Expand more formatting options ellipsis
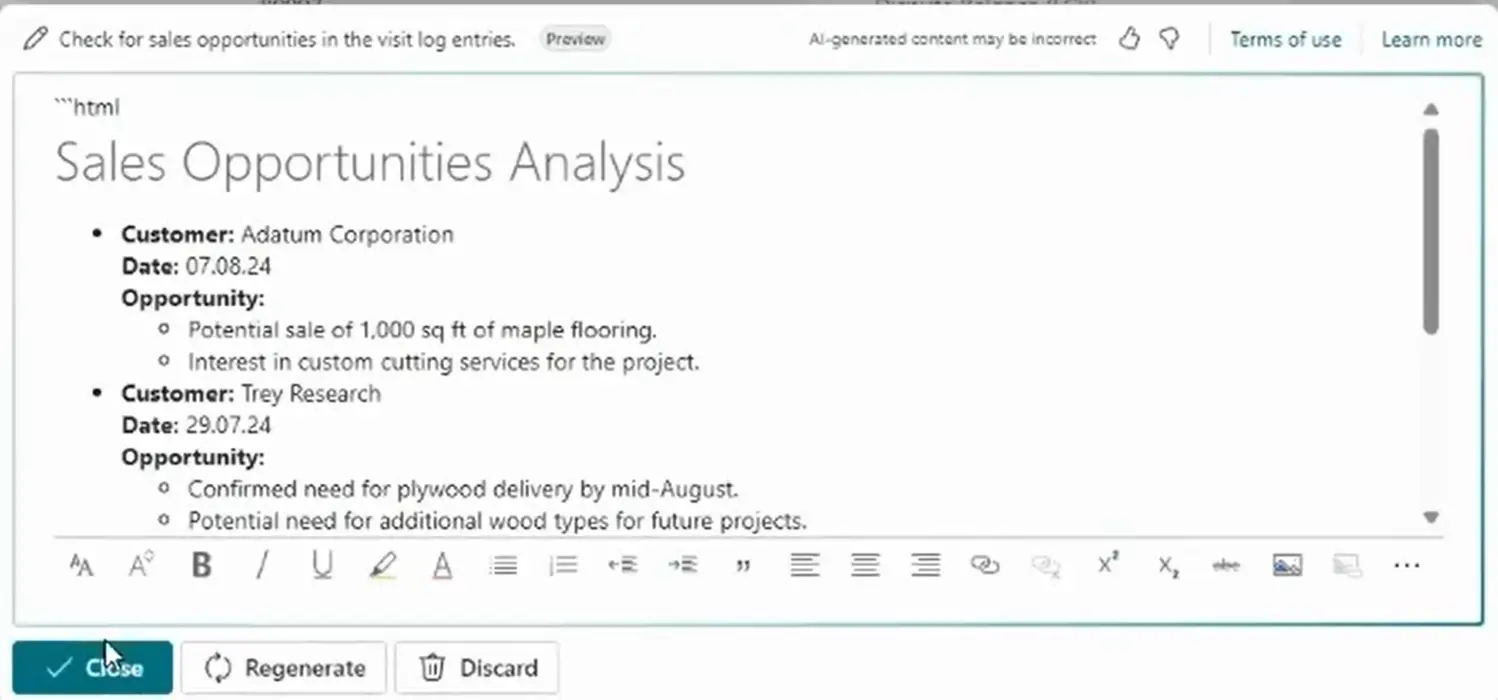The width and height of the screenshot is (1498, 700). point(1406,566)
